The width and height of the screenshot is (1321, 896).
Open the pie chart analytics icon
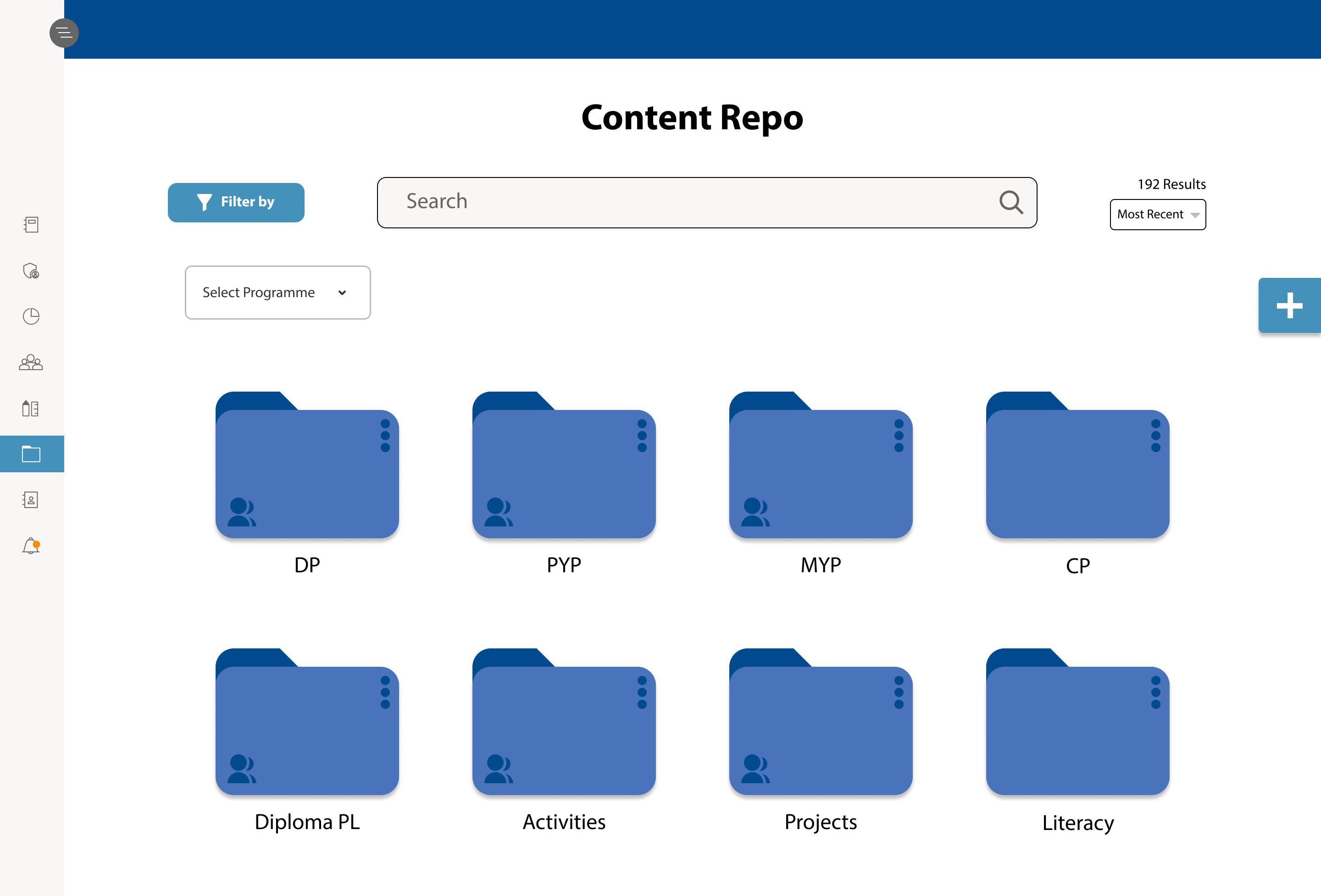[31, 316]
